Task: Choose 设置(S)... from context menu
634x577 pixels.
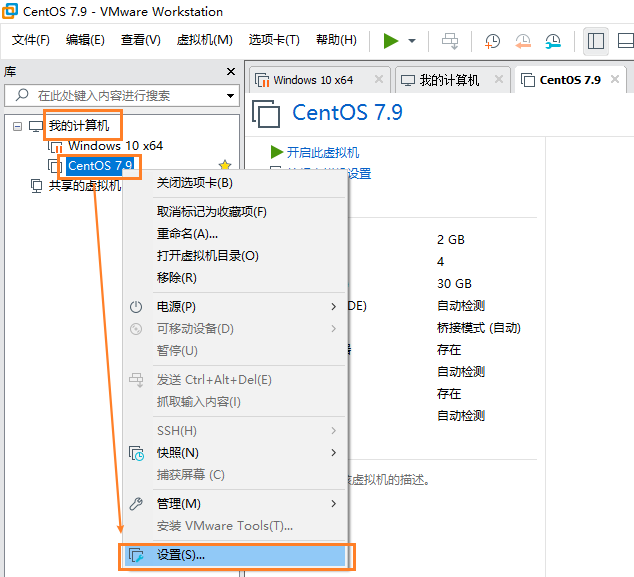Action: (235, 555)
